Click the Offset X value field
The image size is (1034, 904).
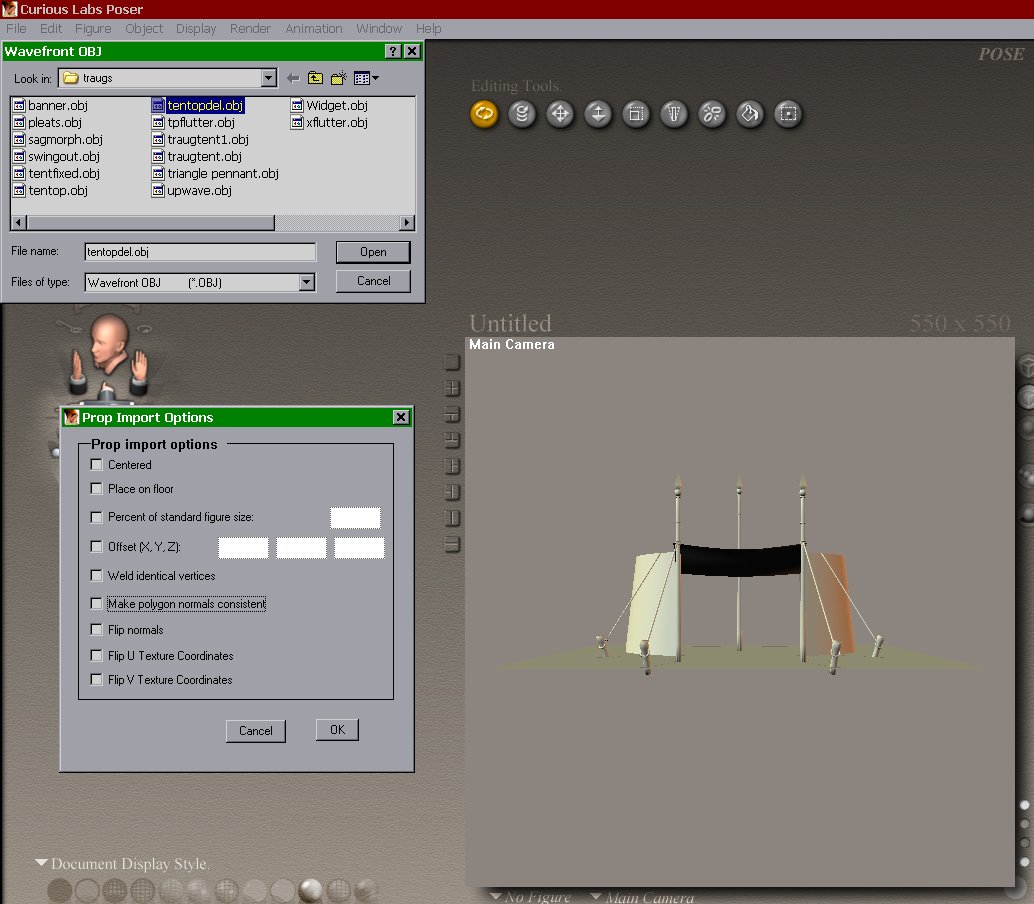pyautogui.click(x=243, y=547)
